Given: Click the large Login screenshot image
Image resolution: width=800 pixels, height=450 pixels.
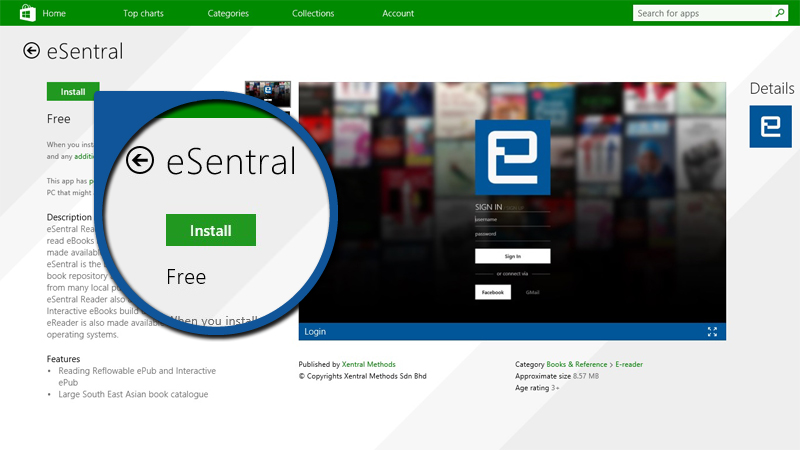Looking at the screenshot, I should [512, 203].
